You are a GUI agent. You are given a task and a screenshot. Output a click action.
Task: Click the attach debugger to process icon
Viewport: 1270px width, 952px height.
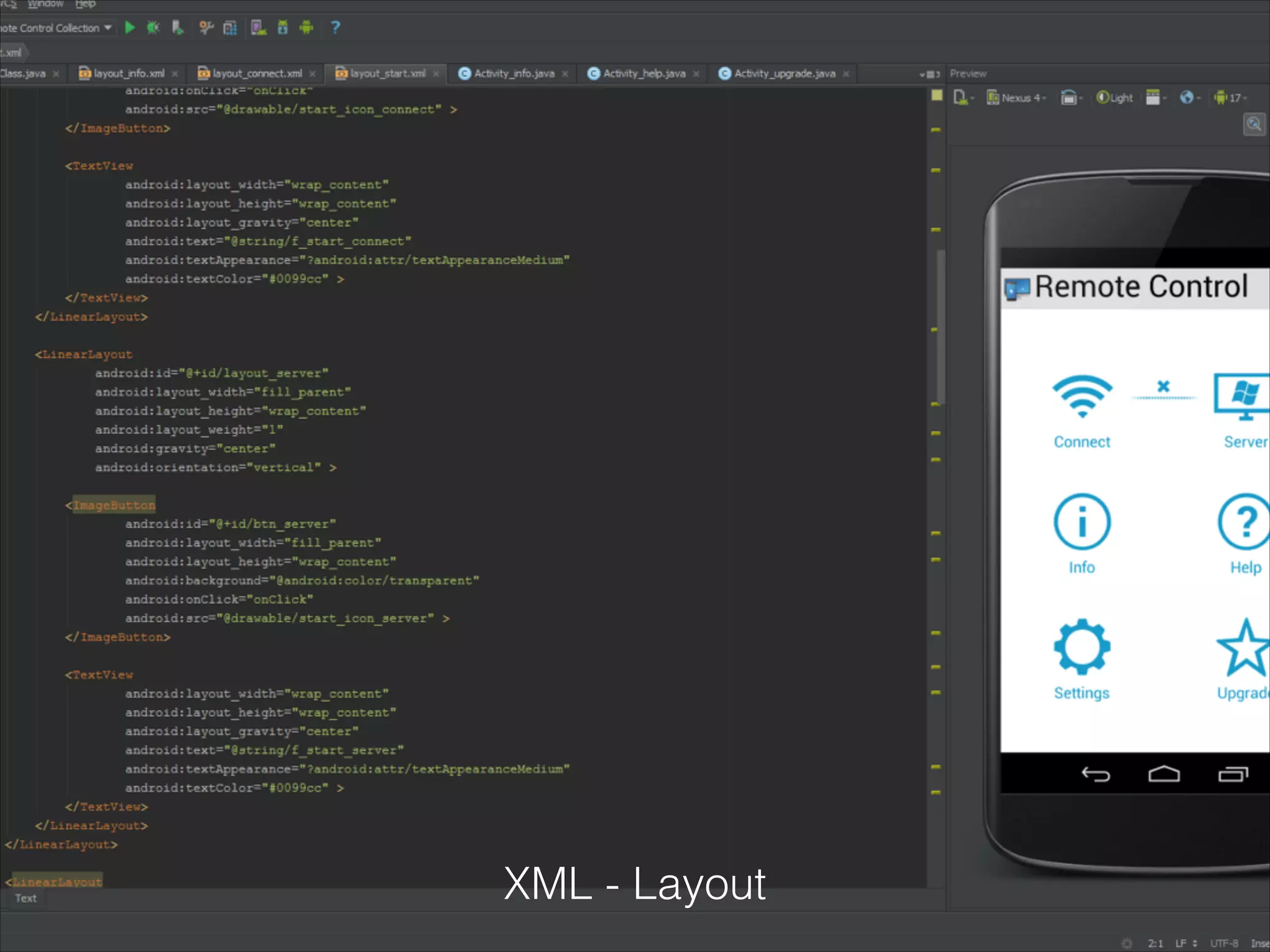click(x=178, y=28)
